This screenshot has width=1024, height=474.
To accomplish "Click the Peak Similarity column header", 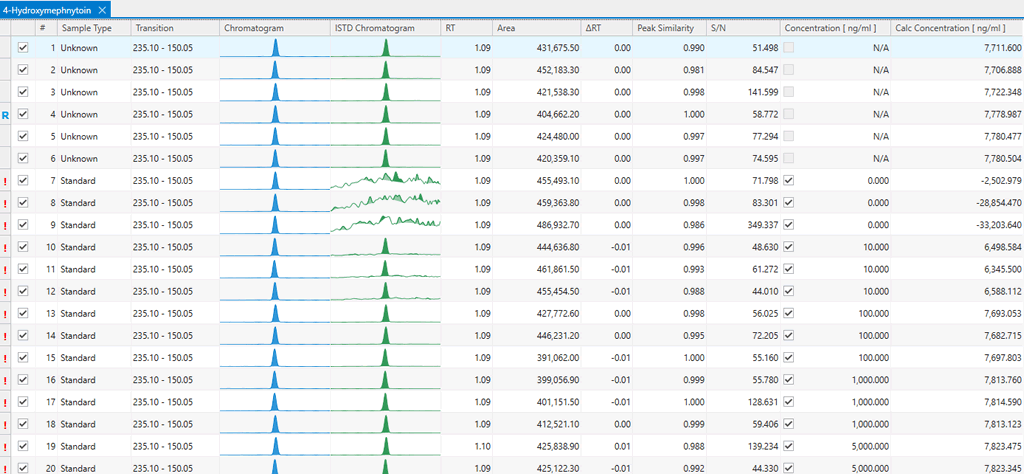I will pos(669,28).
